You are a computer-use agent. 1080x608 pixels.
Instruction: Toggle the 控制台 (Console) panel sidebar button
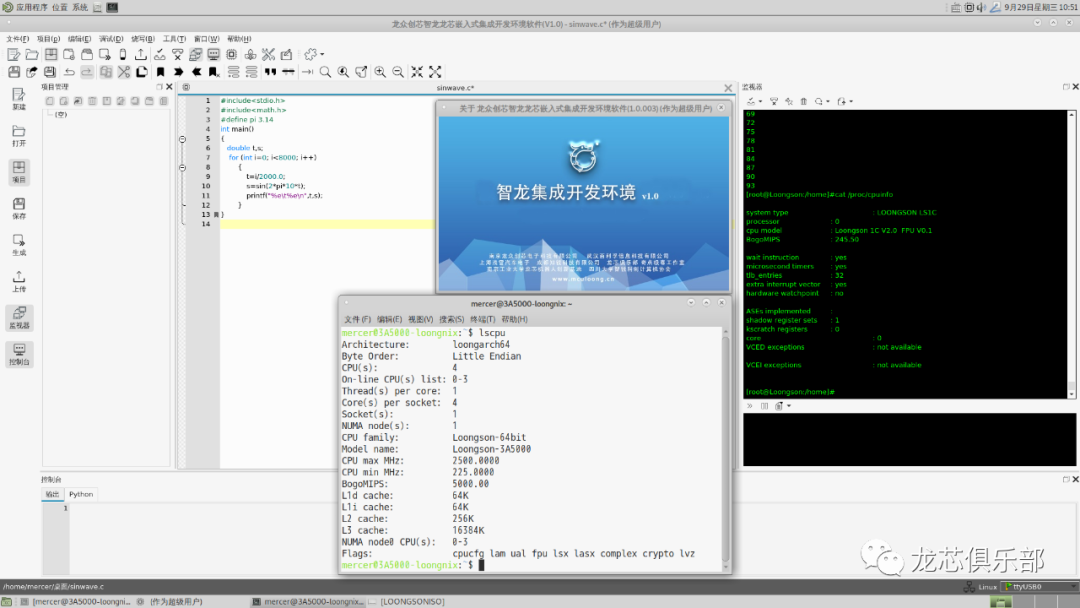coord(19,354)
